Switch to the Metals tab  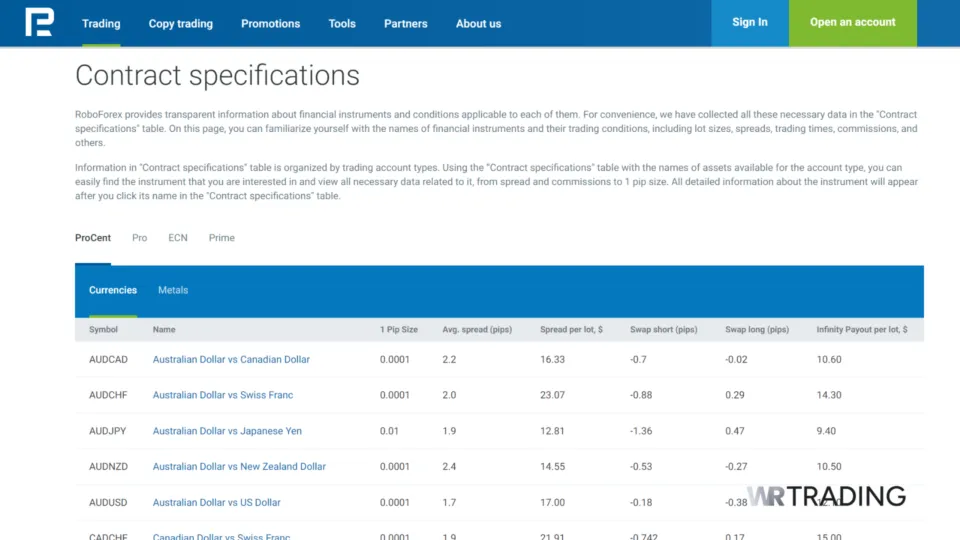point(173,290)
